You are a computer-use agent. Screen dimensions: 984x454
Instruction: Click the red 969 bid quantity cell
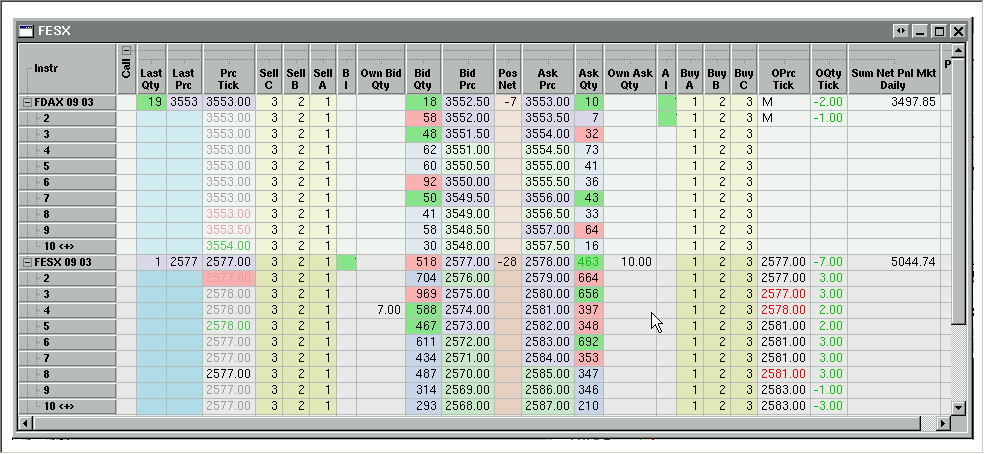pyautogui.click(x=423, y=294)
